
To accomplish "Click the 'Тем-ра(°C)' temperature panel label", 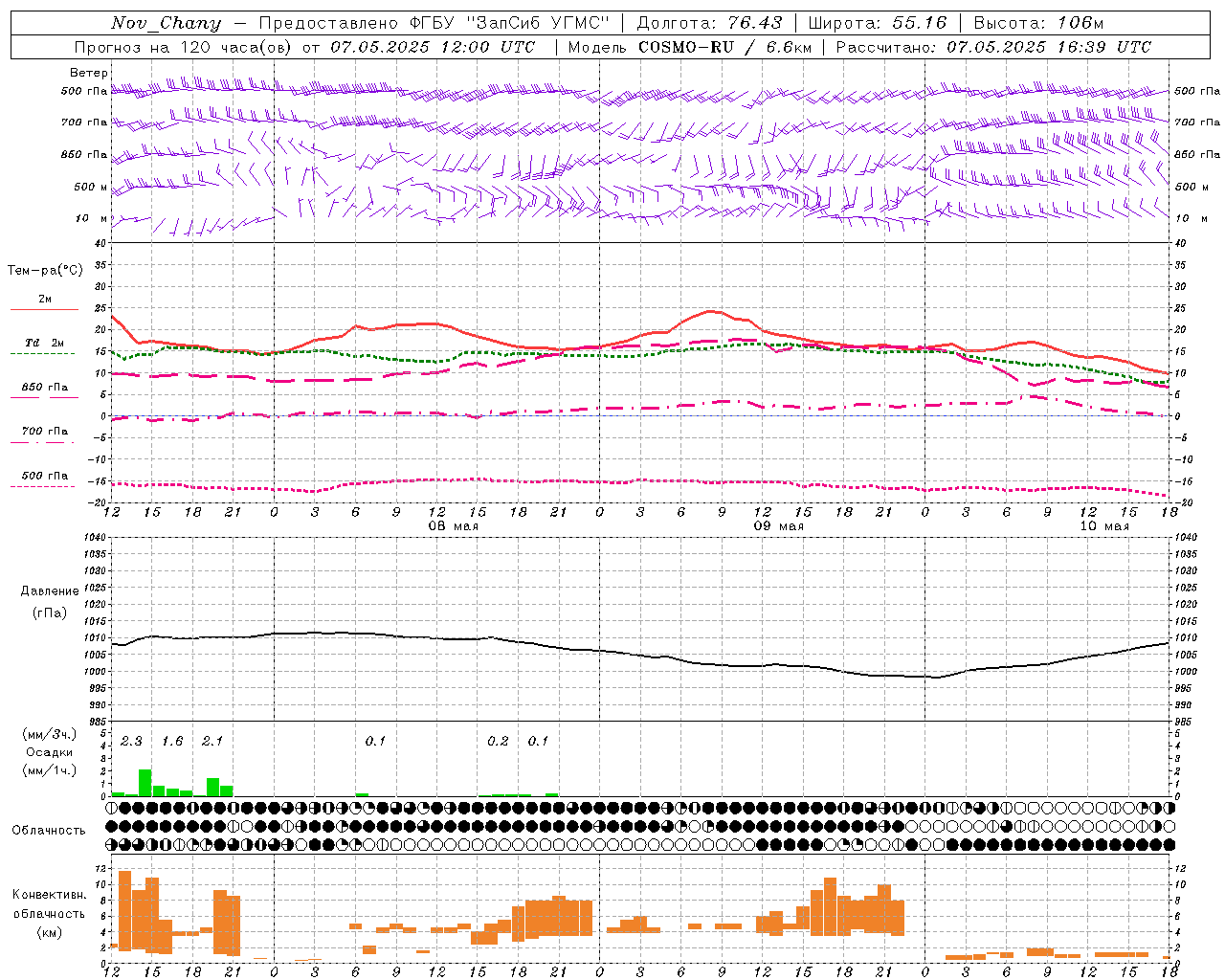I will tap(45, 270).
